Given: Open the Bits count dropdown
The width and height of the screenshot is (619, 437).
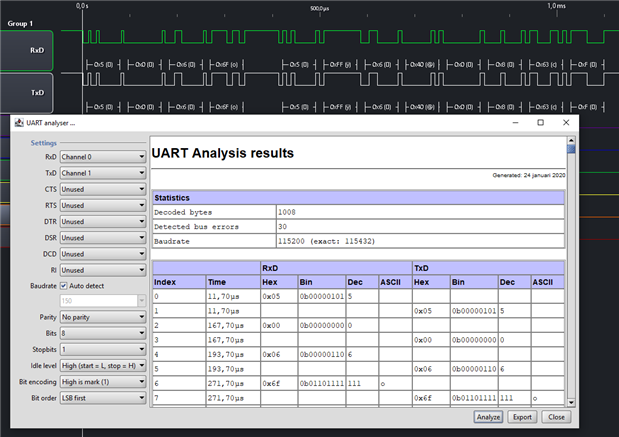Looking at the screenshot, I should [103, 334].
